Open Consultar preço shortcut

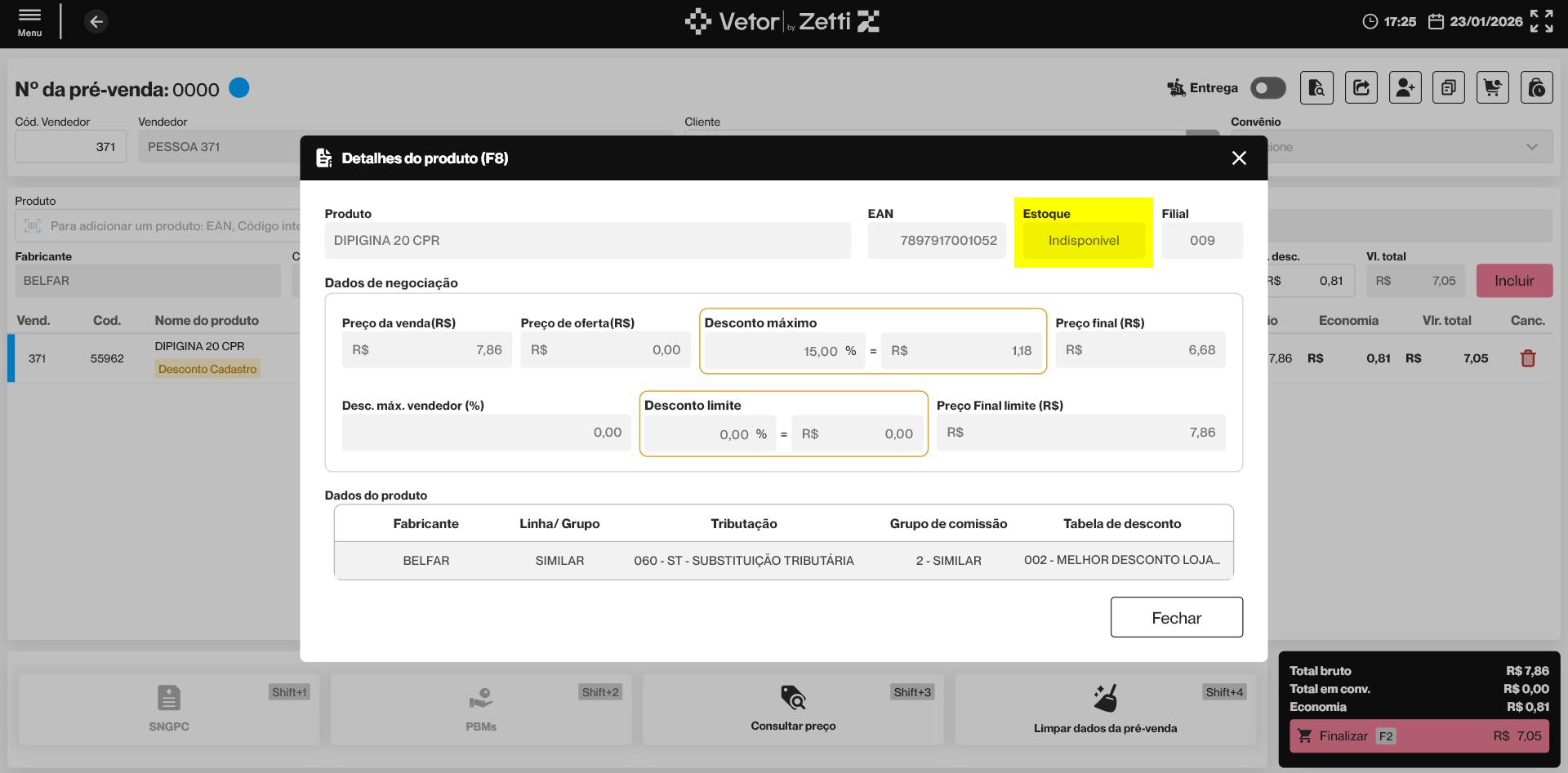[793, 709]
